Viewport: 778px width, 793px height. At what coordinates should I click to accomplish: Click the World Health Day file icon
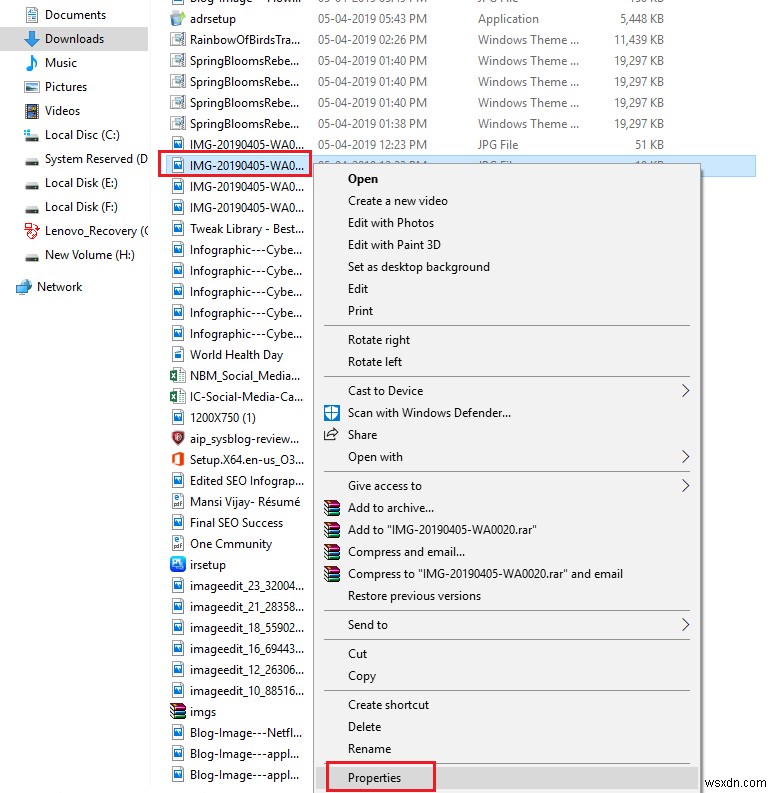[x=178, y=355]
